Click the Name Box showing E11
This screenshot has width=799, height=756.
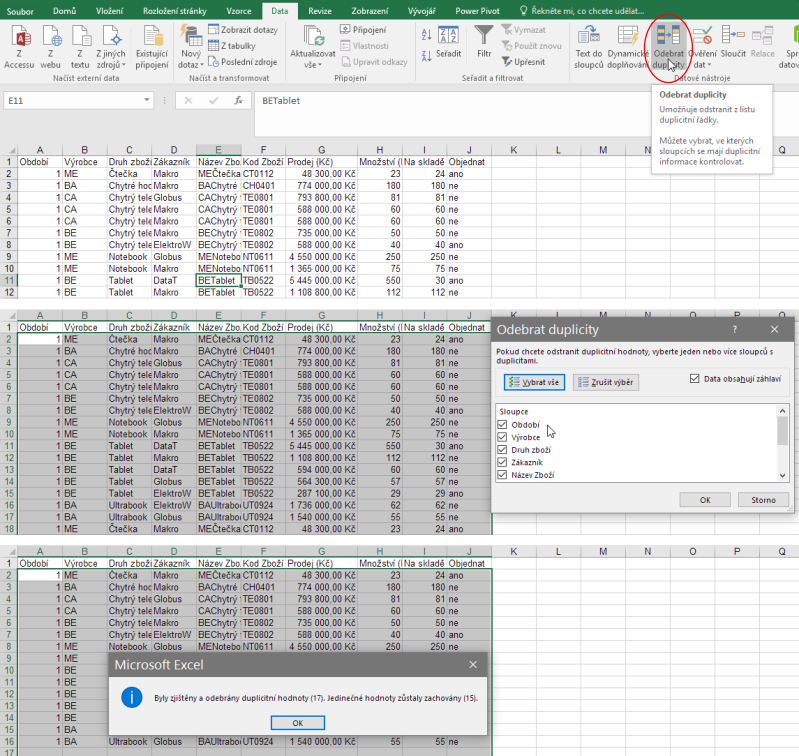(73, 100)
